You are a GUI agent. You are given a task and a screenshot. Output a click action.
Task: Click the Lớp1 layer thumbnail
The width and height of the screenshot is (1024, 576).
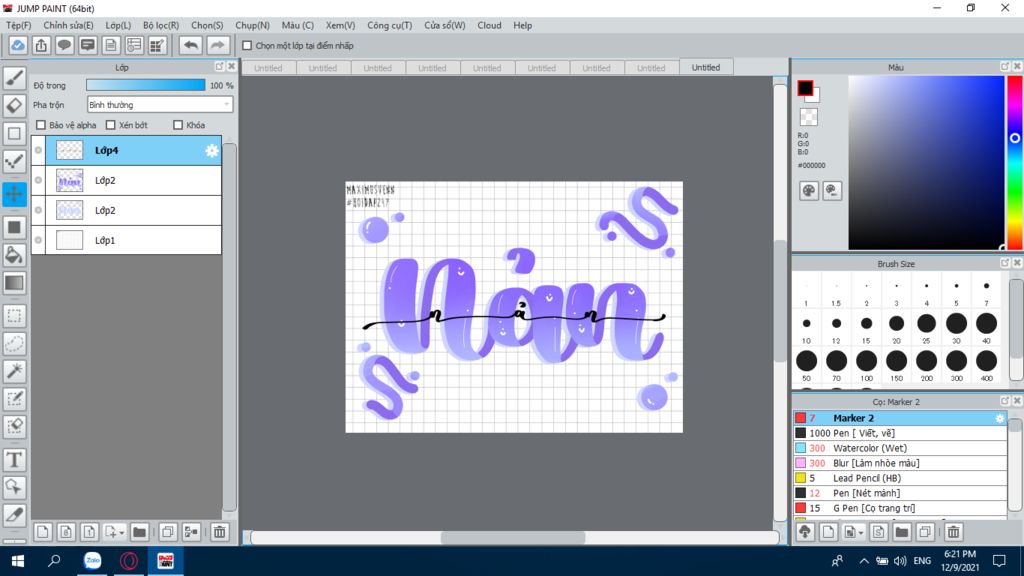click(69, 240)
